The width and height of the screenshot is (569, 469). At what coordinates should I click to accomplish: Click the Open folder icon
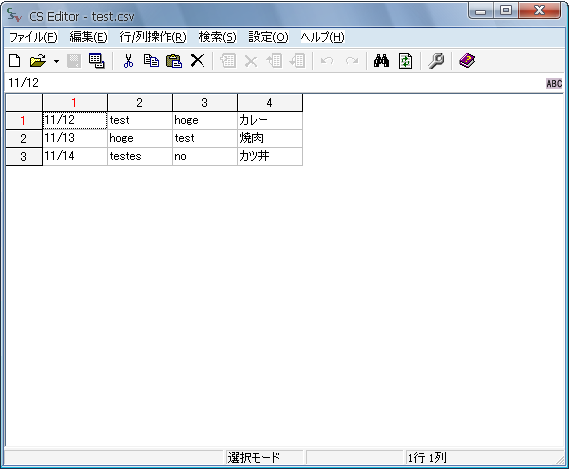point(38,61)
